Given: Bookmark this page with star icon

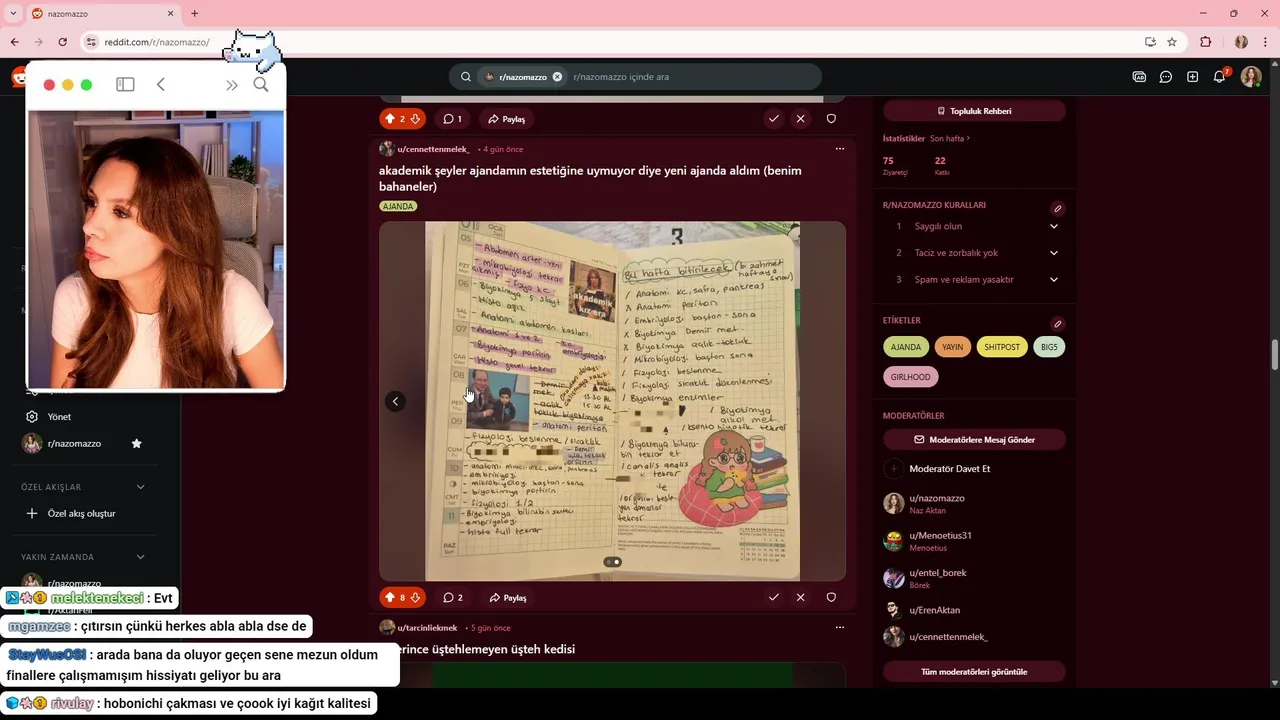Looking at the screenshot, I should coord(1172,42).
